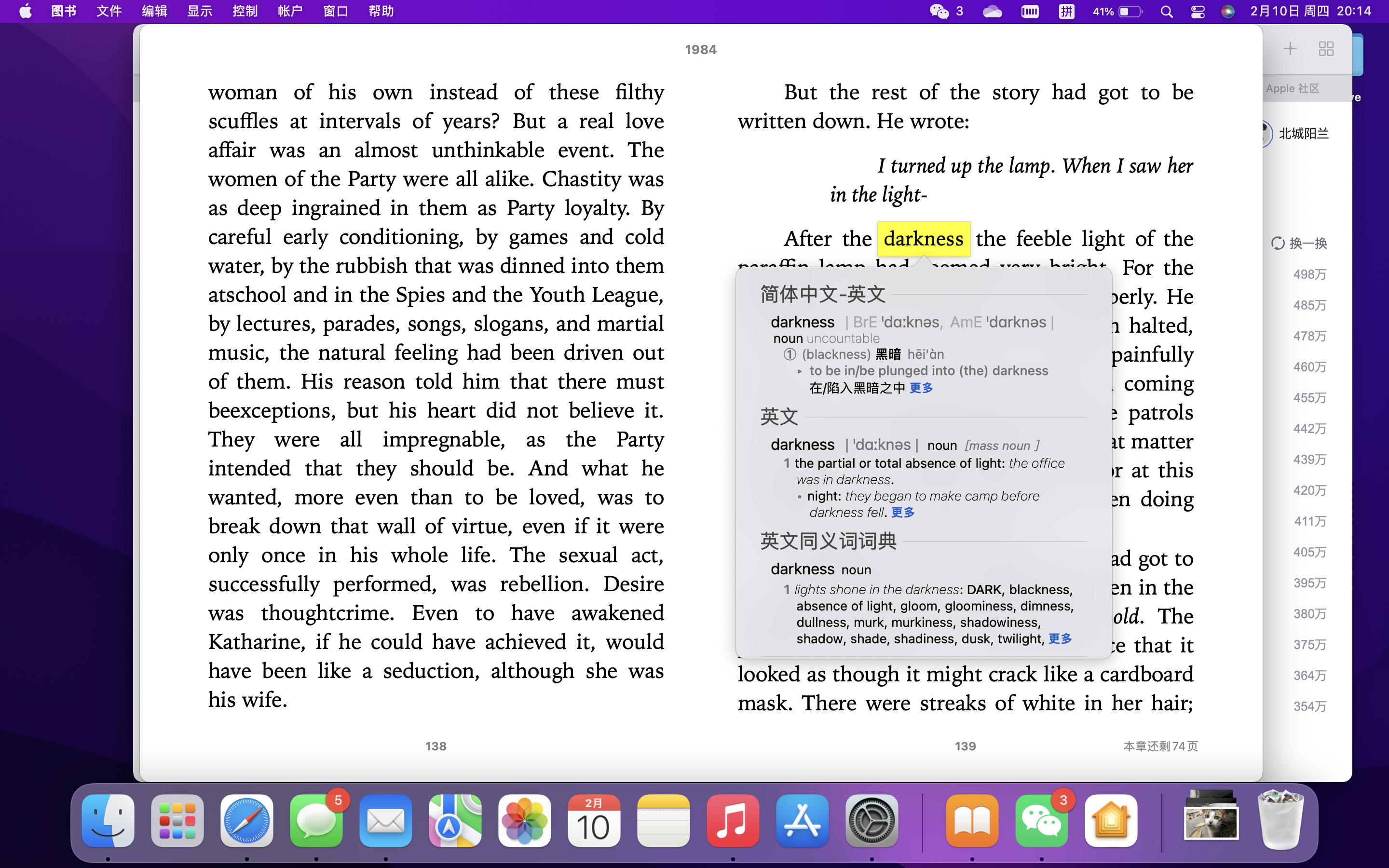Expand more thesaurus synonyms
The width and height of the screenshot is (1389, 868).
1060,638
